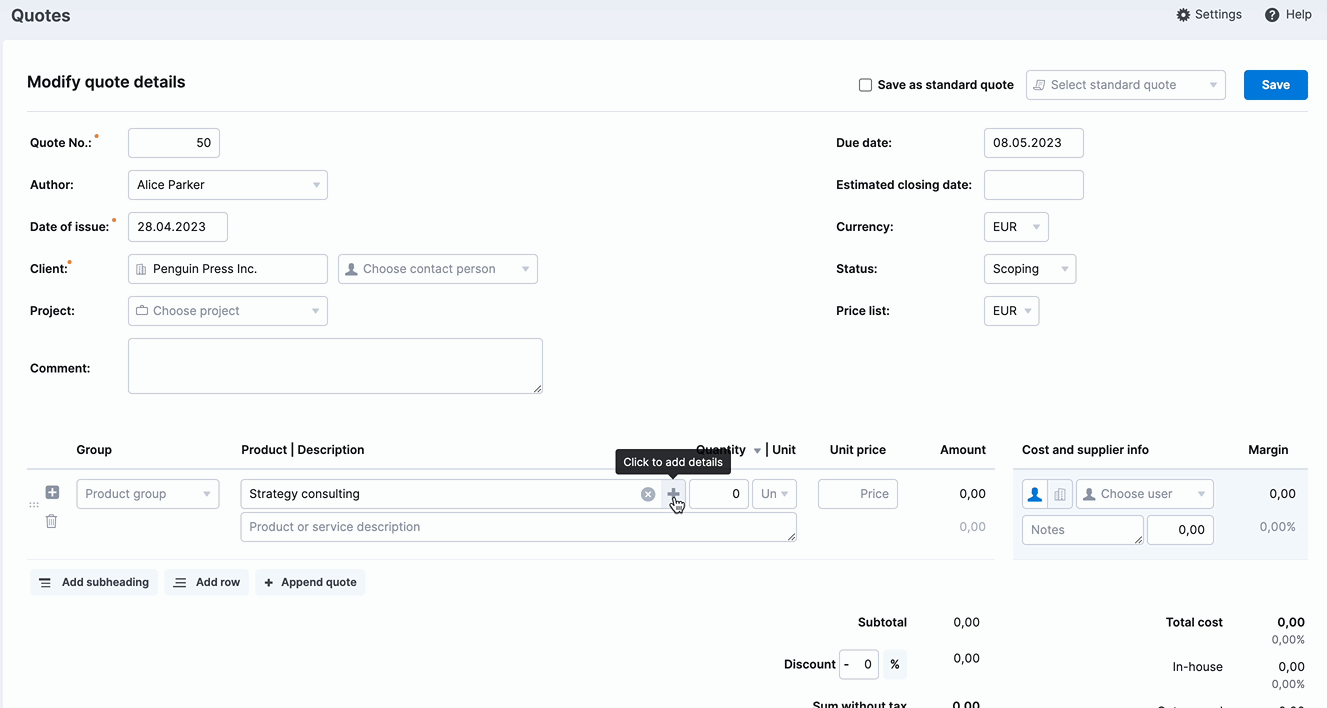1327x708 pixels.
Task: Open Help via the question mark icon
Action: [1272, 15]
